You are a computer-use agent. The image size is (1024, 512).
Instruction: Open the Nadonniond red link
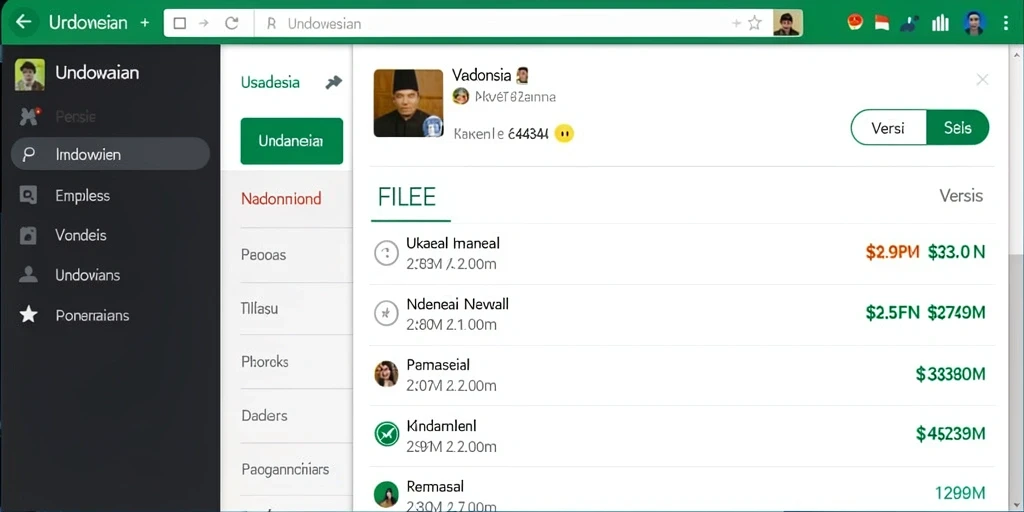(281, 199)
